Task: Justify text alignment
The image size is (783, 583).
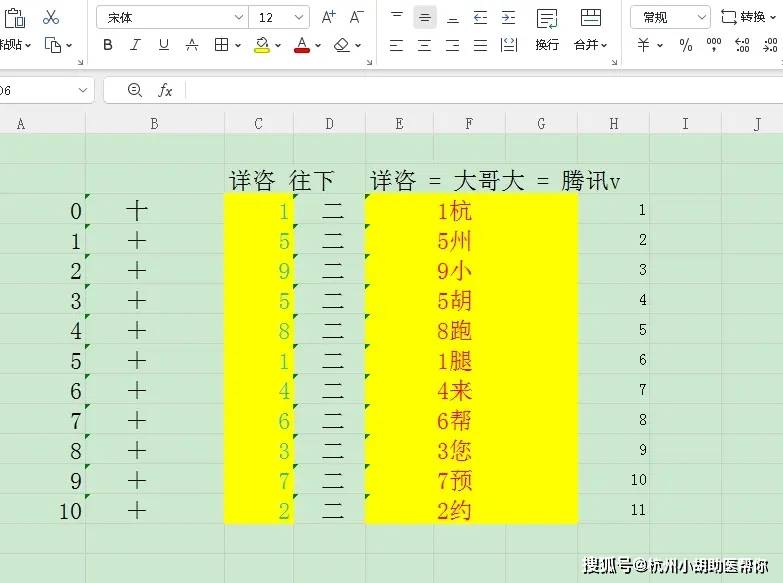Action: [x=480, y=45]
